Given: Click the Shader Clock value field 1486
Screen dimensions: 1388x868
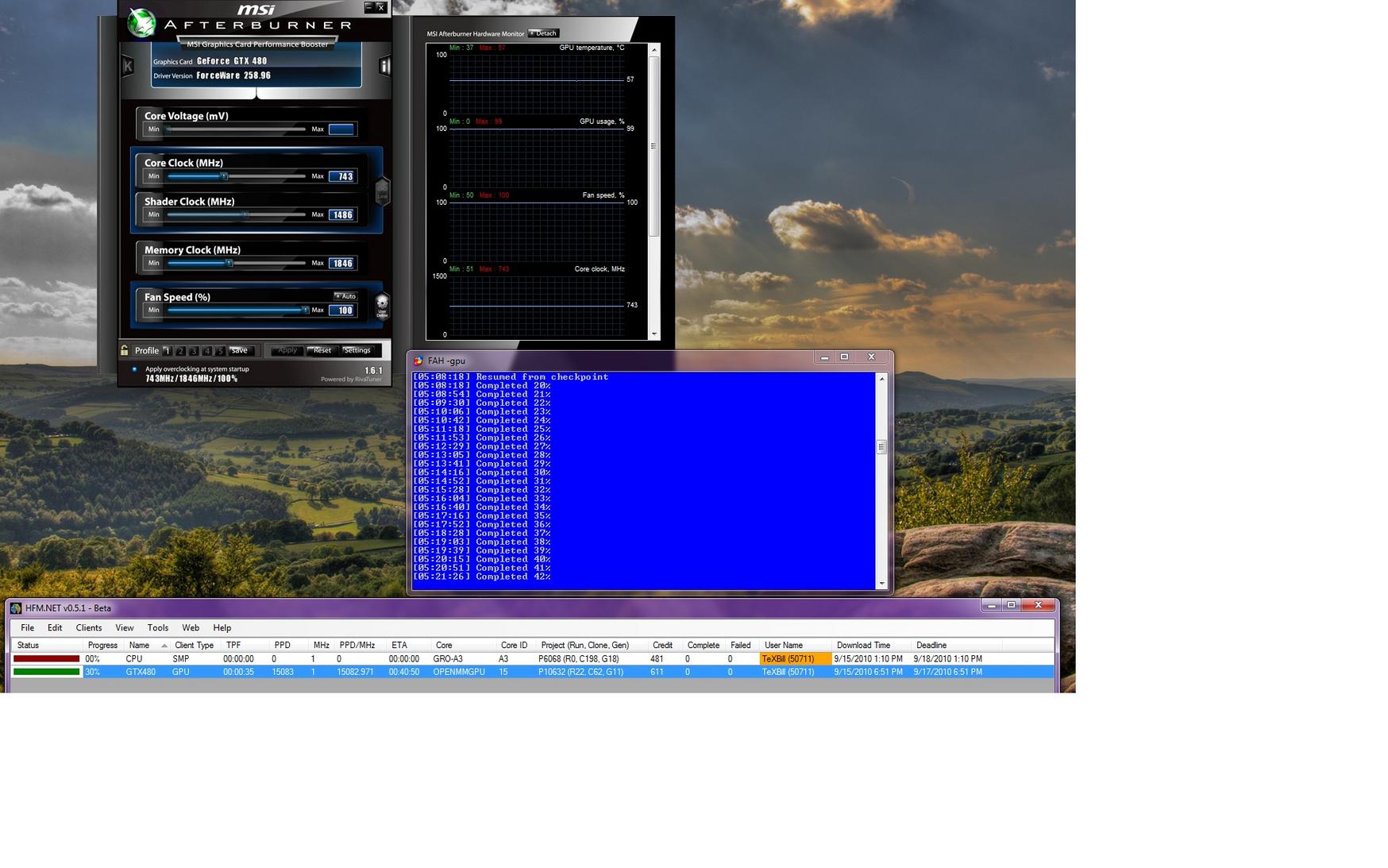Looking at the screenshot, I should [x=342, y=214].
